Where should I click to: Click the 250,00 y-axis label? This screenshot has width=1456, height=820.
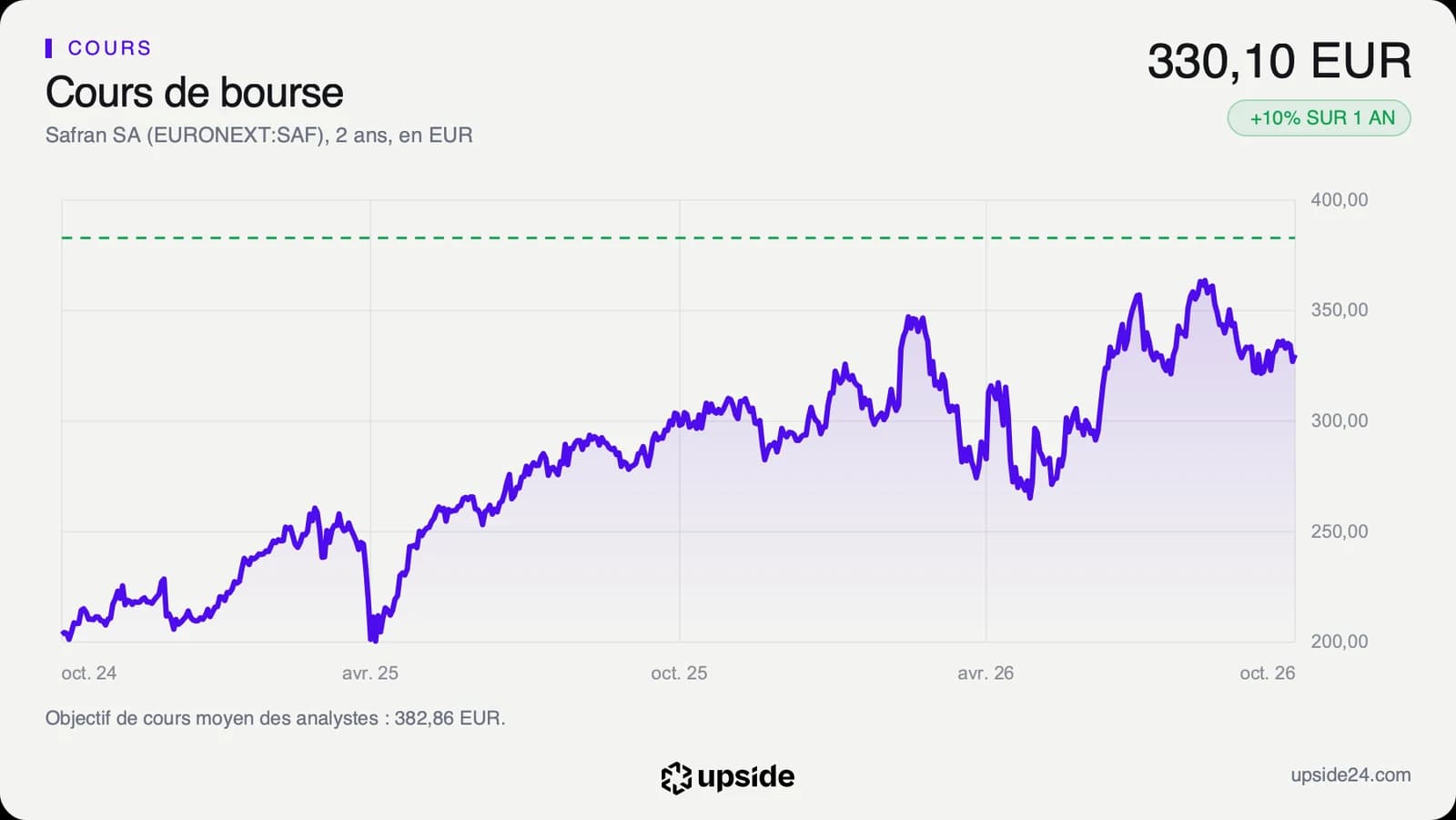click(x=1339, y=531)
